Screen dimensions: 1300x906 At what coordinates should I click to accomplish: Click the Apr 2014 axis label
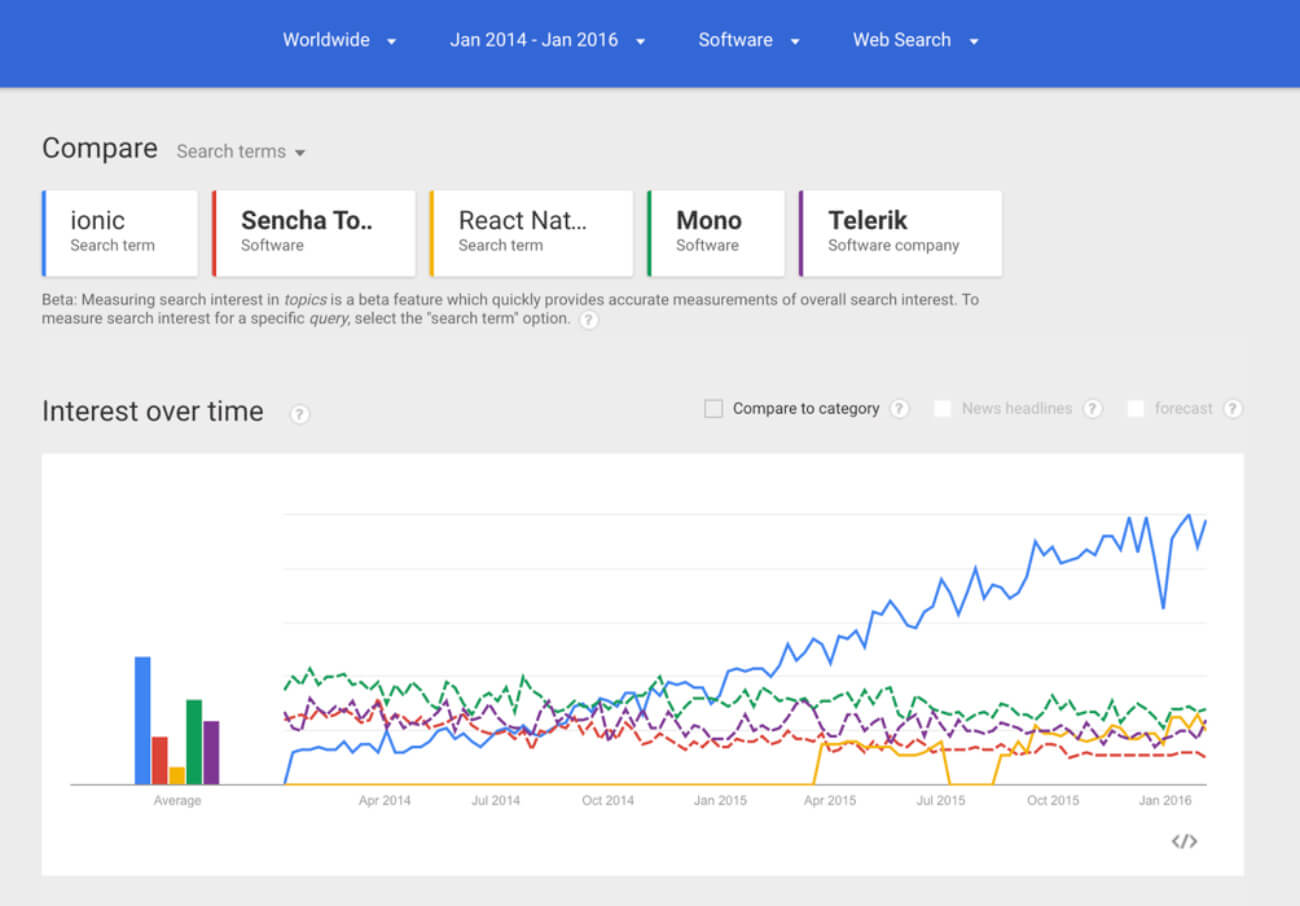tap(385, 801)
